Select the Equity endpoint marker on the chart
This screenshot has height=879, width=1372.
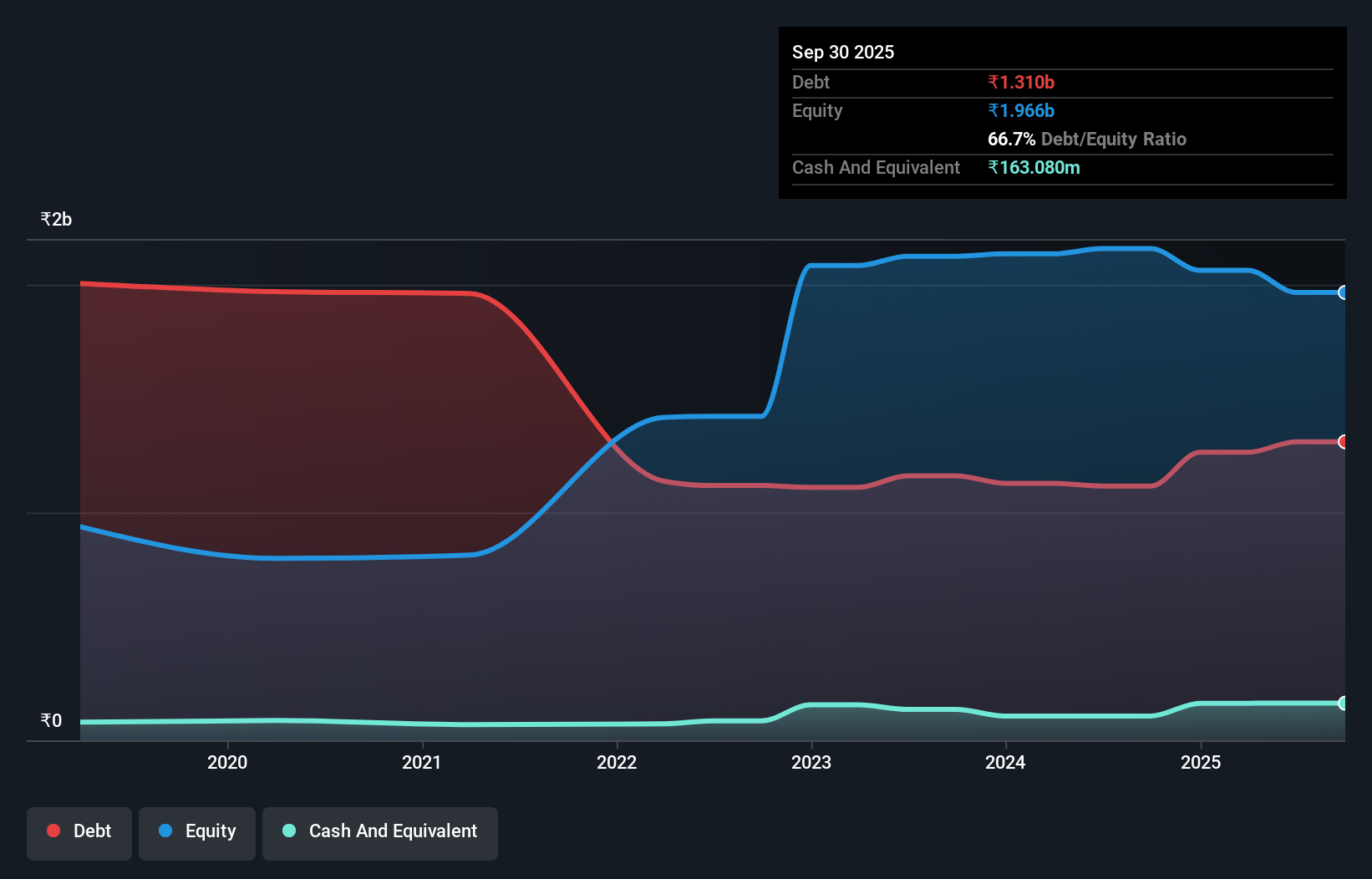(x=1343, y=293)
